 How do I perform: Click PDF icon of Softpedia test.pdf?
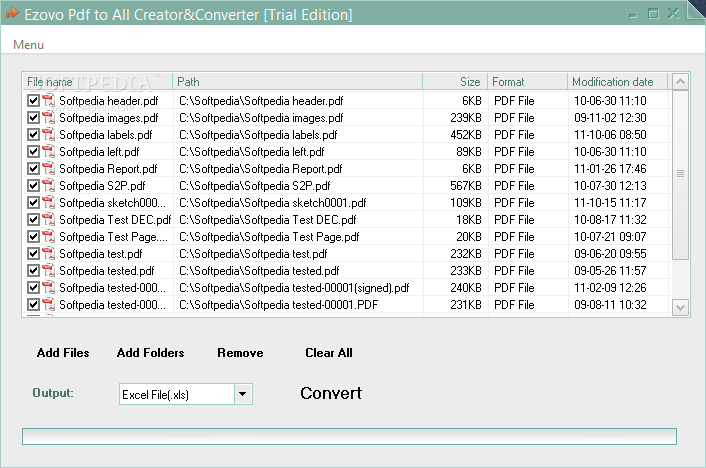pyautogui.click(x=48, y=254)
